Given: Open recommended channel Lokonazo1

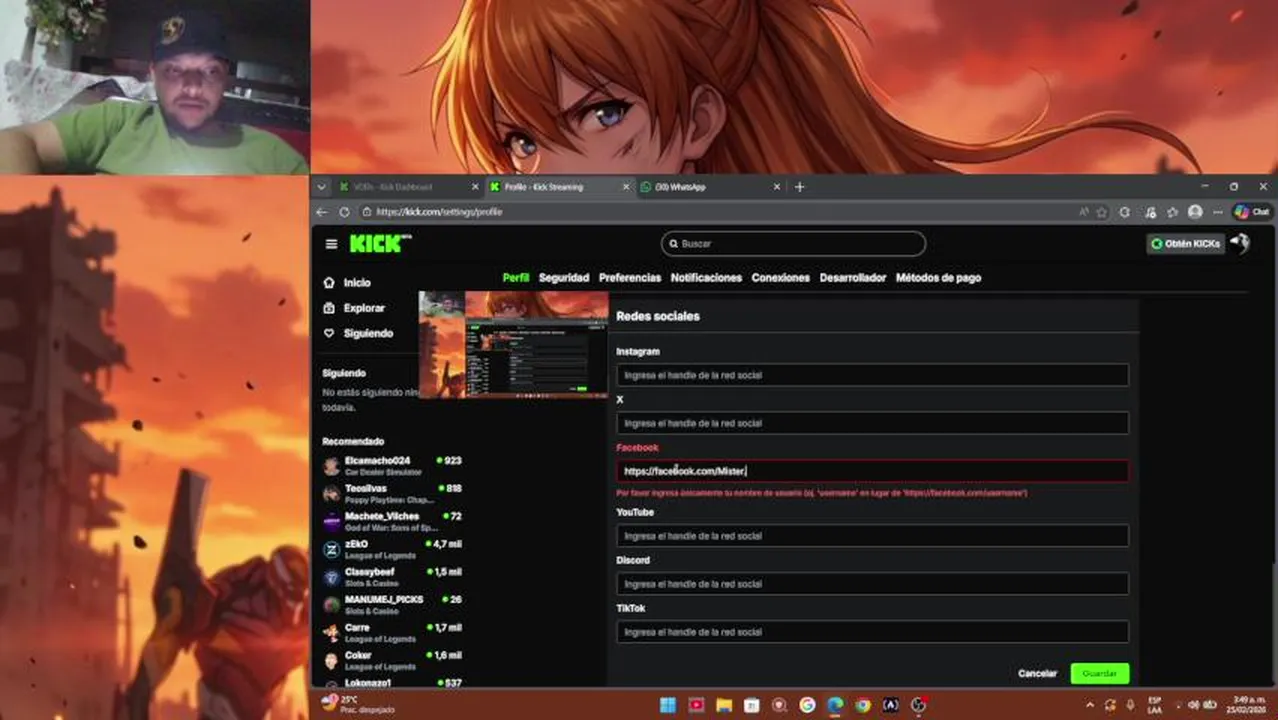Looking at the screenshot, I should pyautogui.click(x=392, y=684).
